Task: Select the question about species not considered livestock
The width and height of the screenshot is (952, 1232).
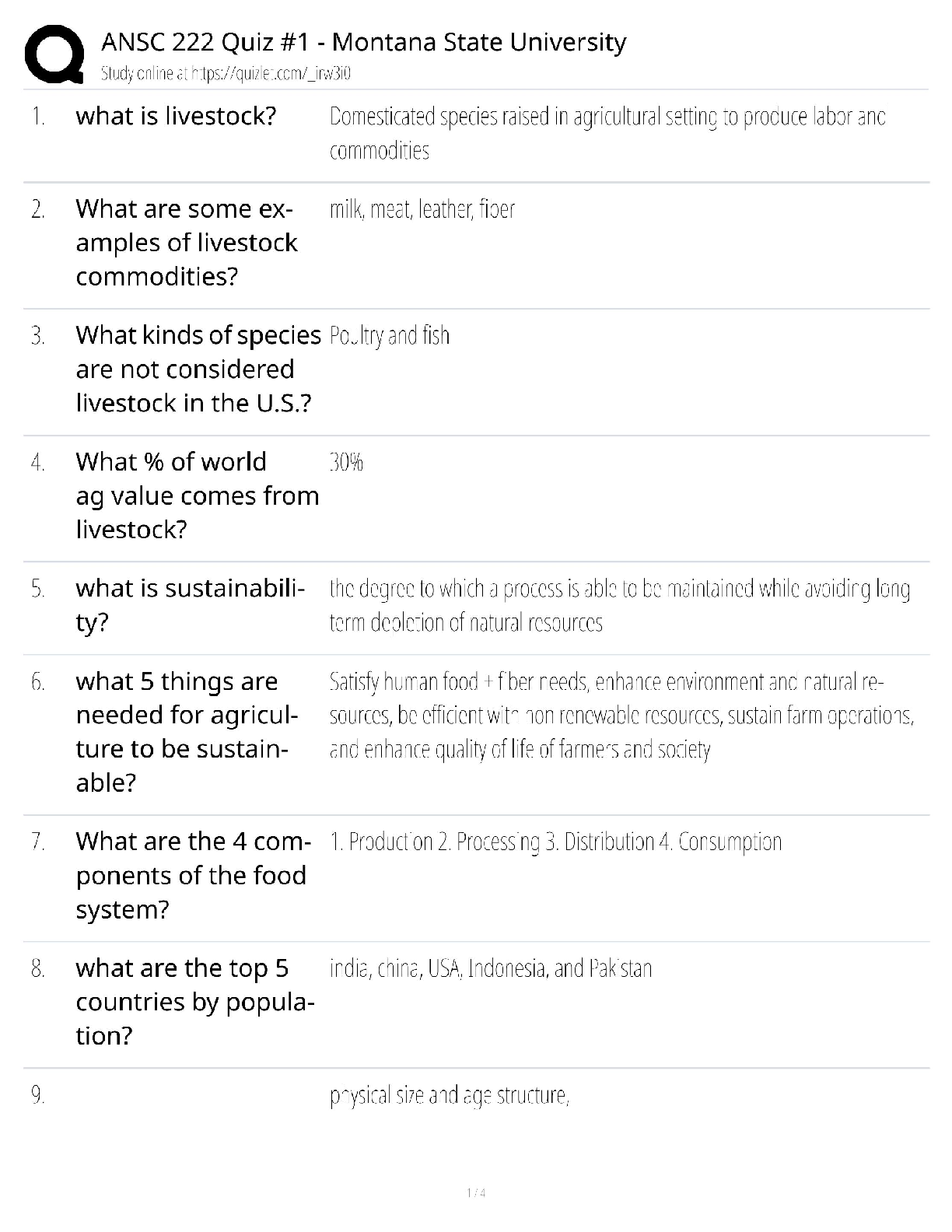Action: pos(198,369)
